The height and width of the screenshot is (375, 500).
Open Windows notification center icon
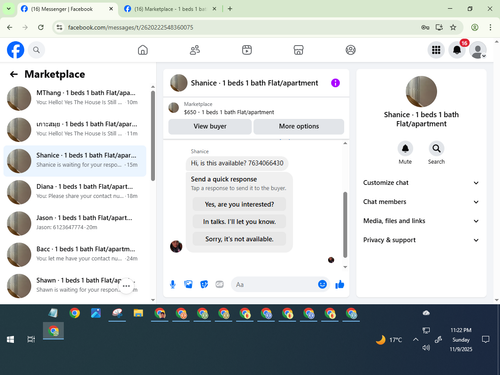click(x=486, y=340)
